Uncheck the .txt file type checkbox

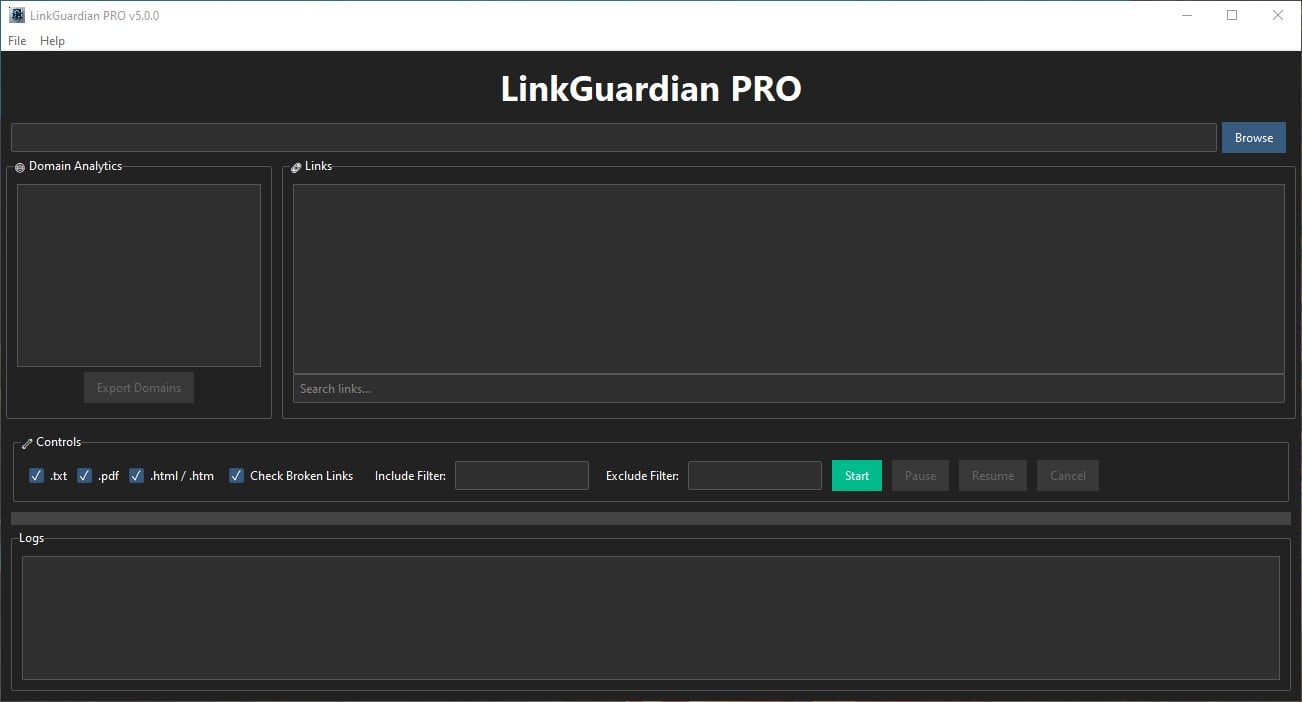tap(37, 476)
